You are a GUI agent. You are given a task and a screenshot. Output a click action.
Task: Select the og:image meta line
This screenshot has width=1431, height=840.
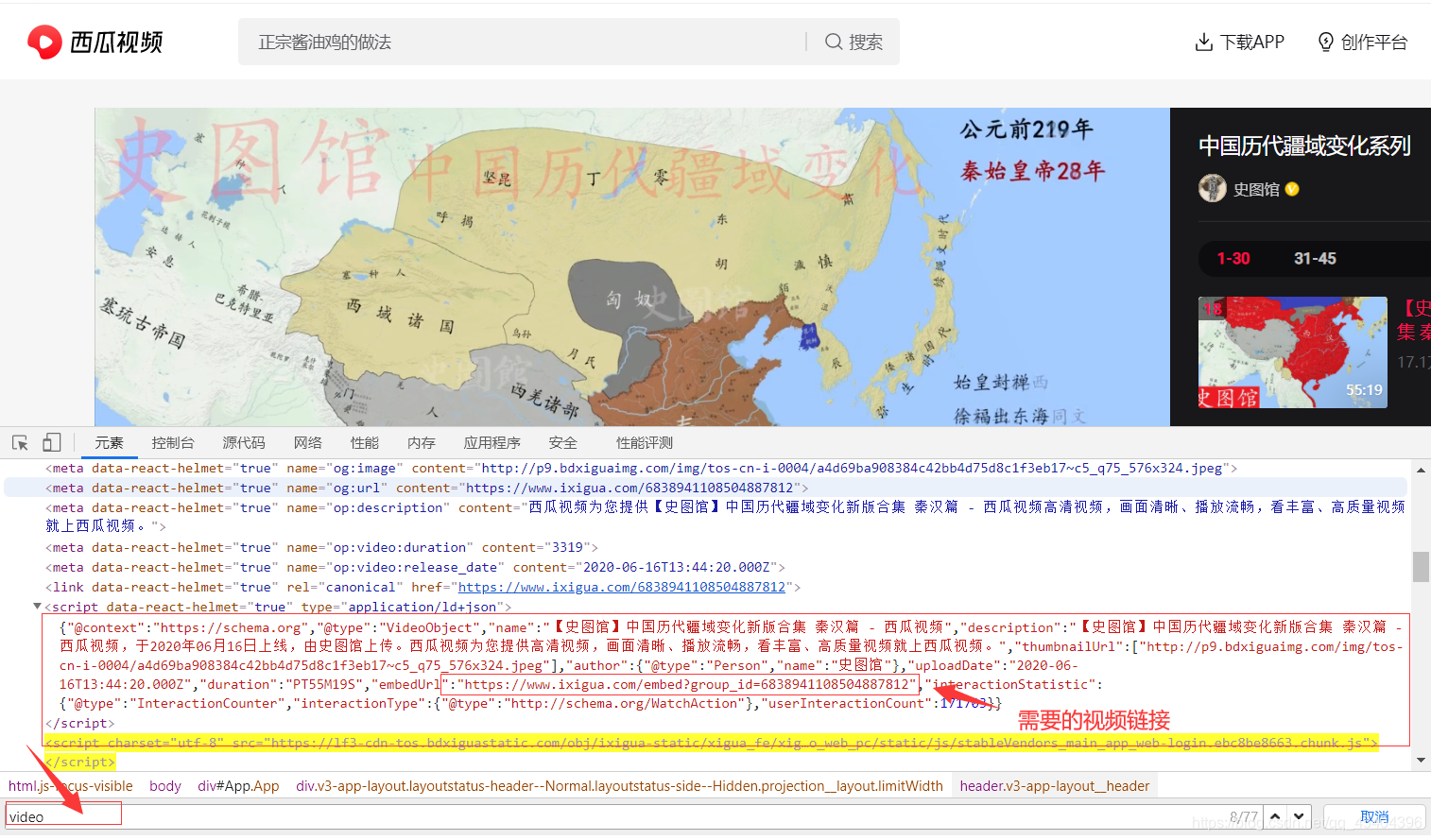(x=642, y=468)
